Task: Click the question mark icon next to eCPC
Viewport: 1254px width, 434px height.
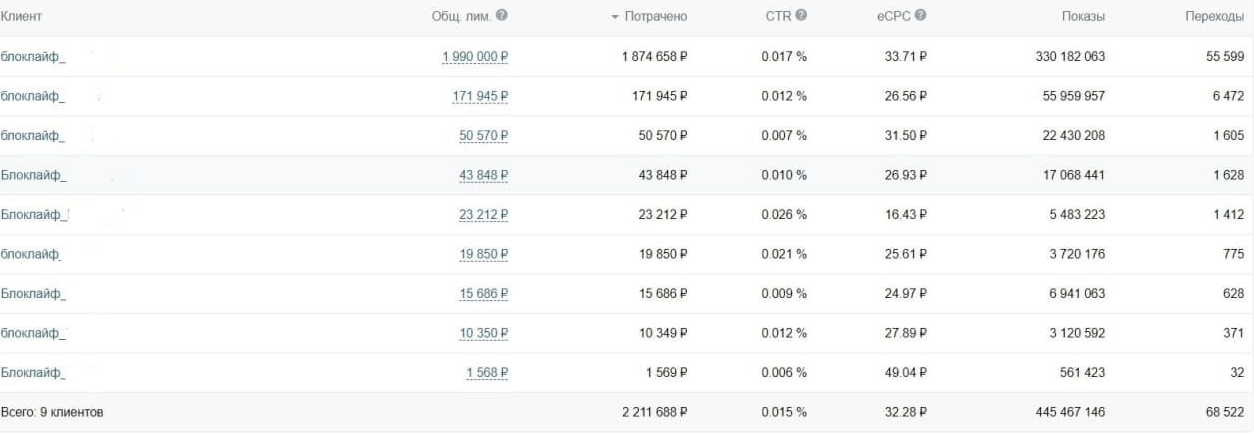Action: point(920,16)
